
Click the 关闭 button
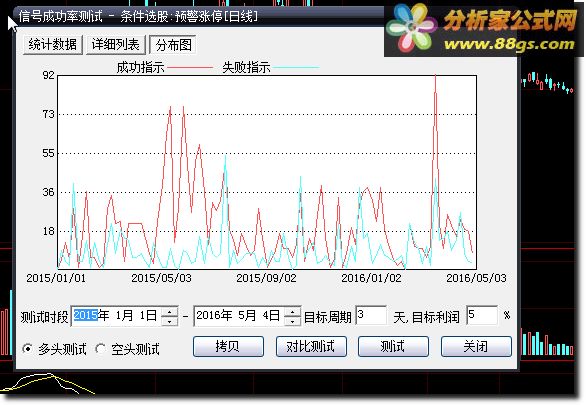pos(476,346)
